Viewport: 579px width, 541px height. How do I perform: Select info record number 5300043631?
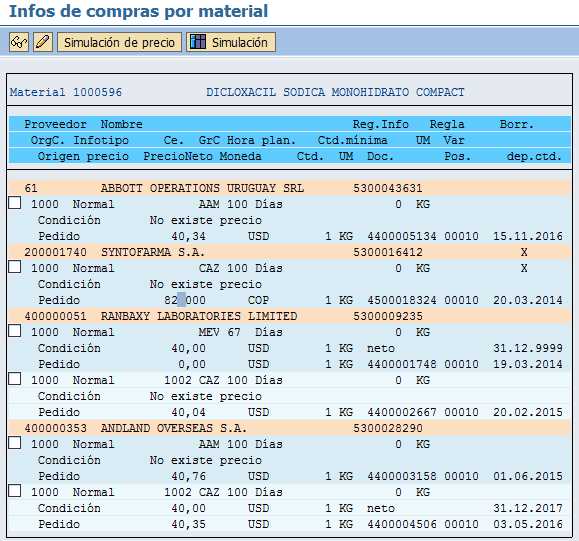coord(387,188)
